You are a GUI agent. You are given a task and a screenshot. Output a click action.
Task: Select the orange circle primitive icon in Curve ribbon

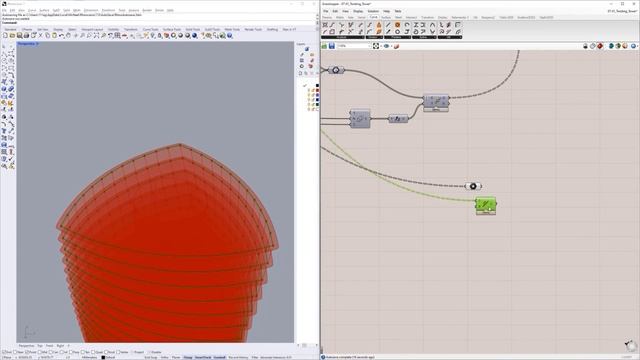397,25
